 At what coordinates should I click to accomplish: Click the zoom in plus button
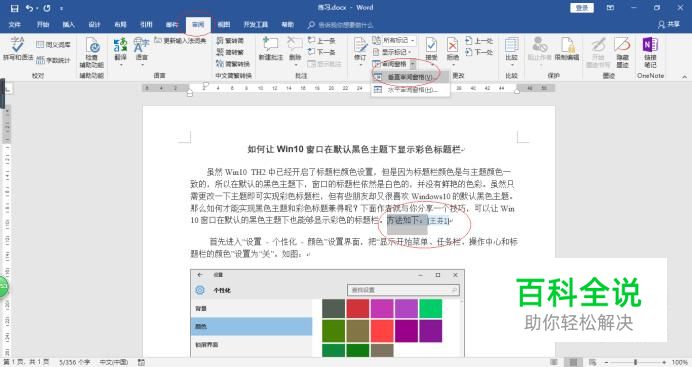(664, 362)
